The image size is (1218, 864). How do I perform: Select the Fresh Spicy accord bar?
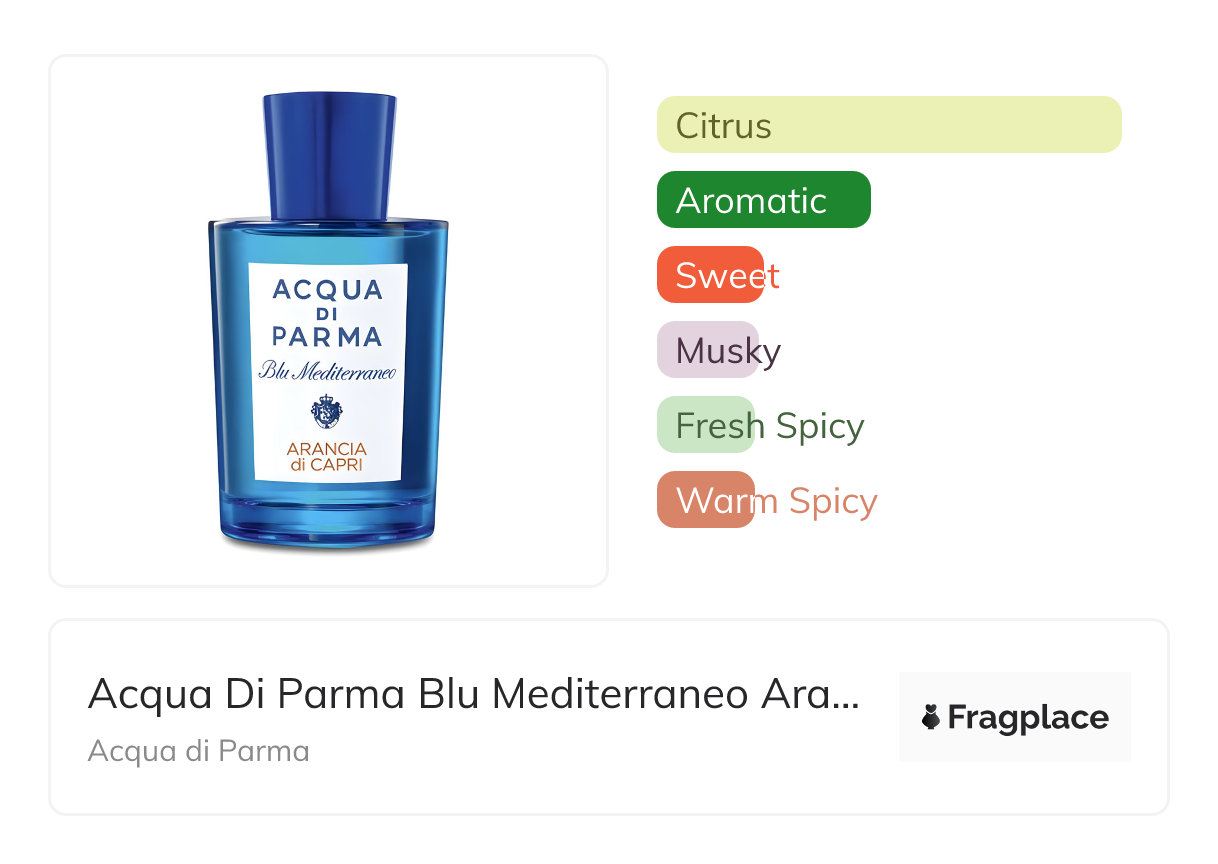point(705,425)
